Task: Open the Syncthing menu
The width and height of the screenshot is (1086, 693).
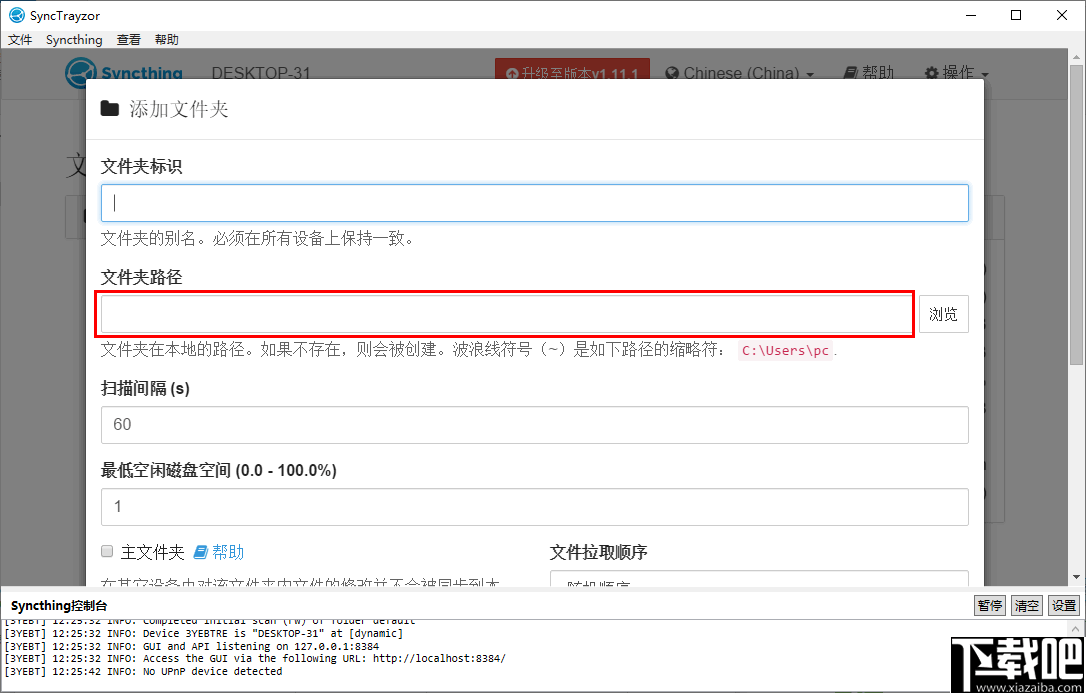Action: [74, 39]
